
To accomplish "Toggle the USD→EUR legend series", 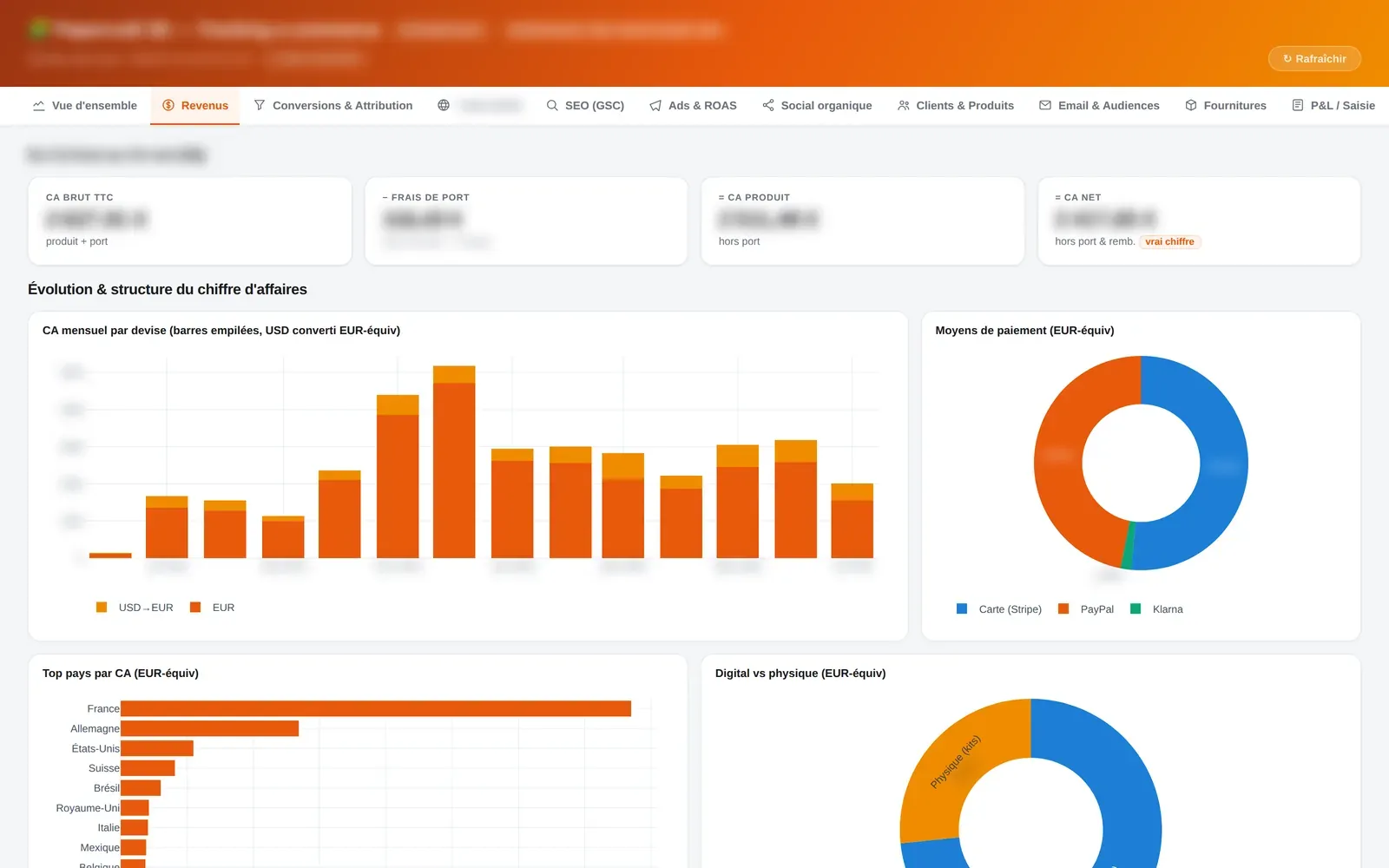I will coord(135,608).
